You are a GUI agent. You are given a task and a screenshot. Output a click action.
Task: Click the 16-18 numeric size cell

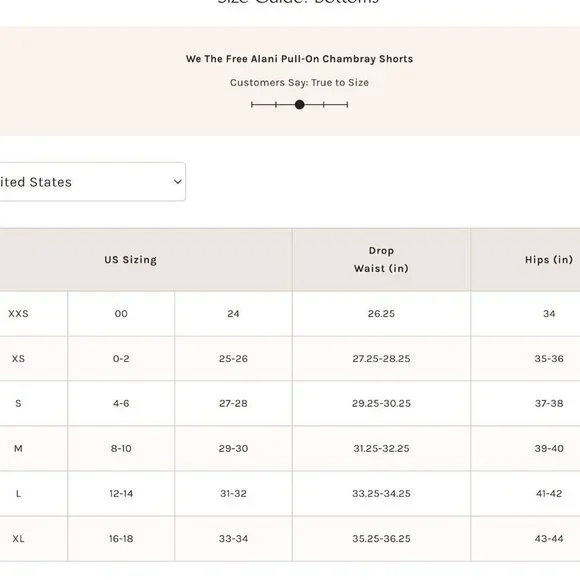(121, 539)
